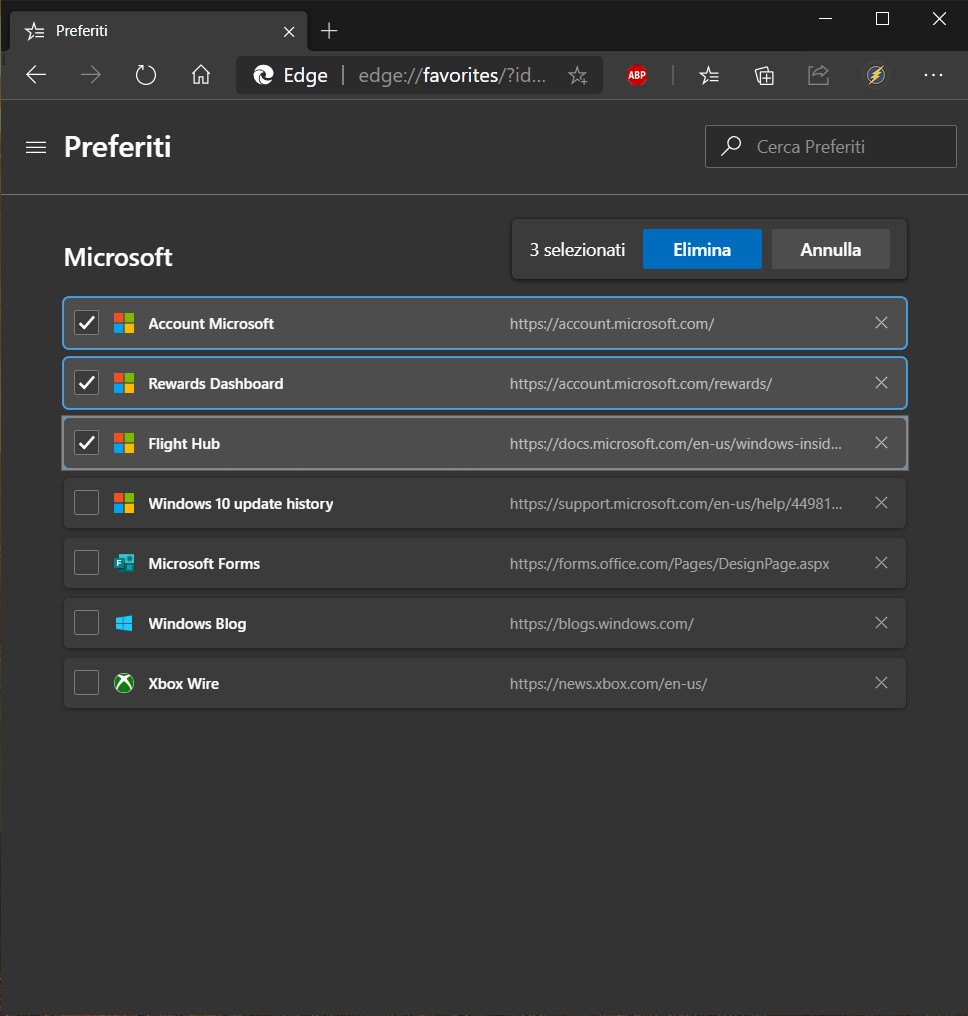968x1016 pixels.
Task: Click the Windows Blog favicon
Action: coord(124,623)
